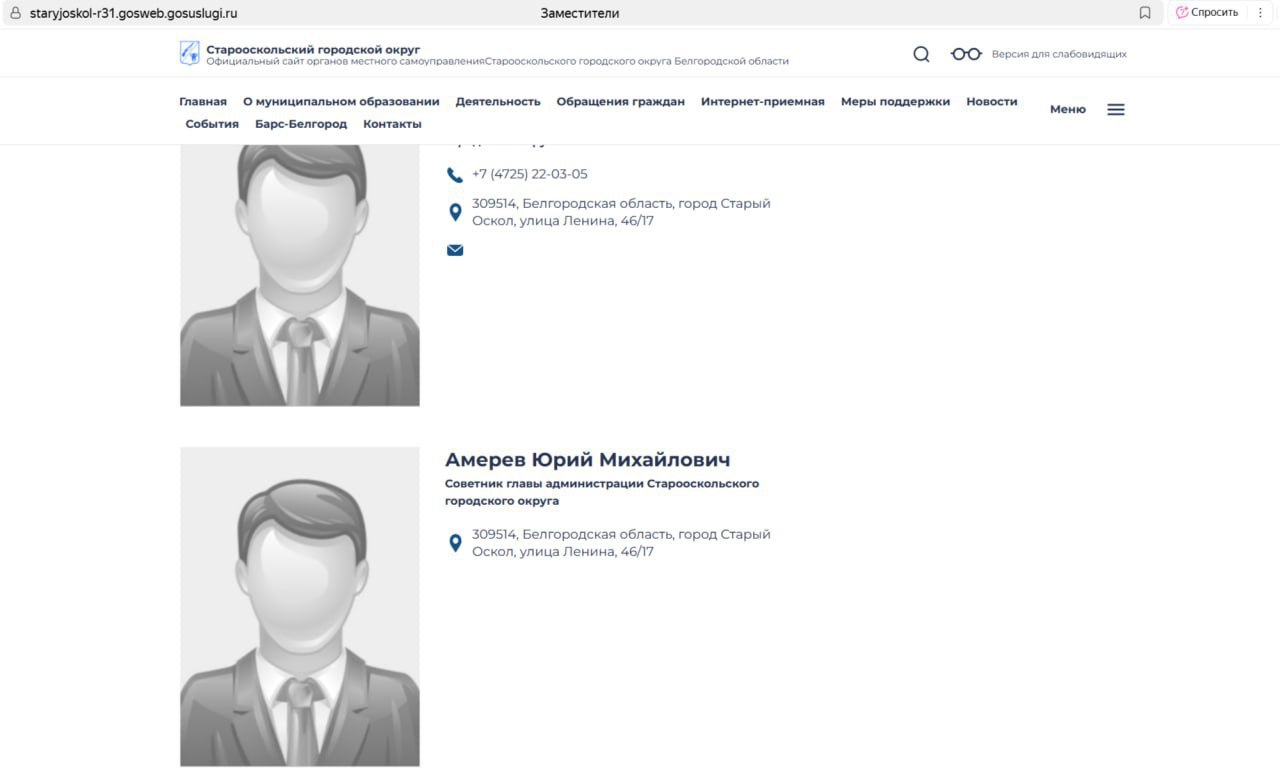This screenshot has height=782, width=1280.
Task: Click Советник главы администрации position text
Action: tap(602, 492)
